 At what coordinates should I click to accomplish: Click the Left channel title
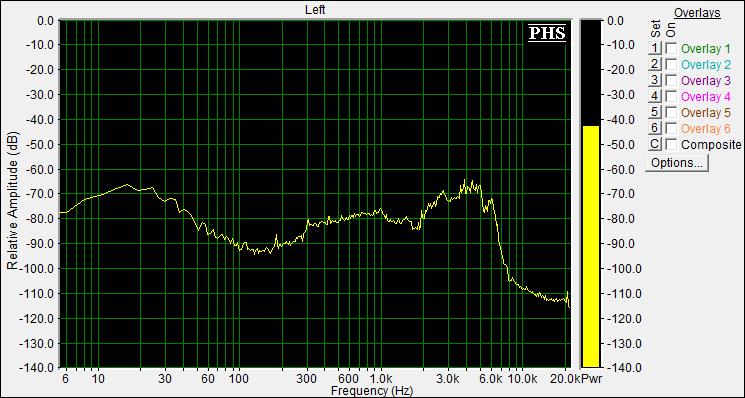pyautogui.click(x=315, y=9)
